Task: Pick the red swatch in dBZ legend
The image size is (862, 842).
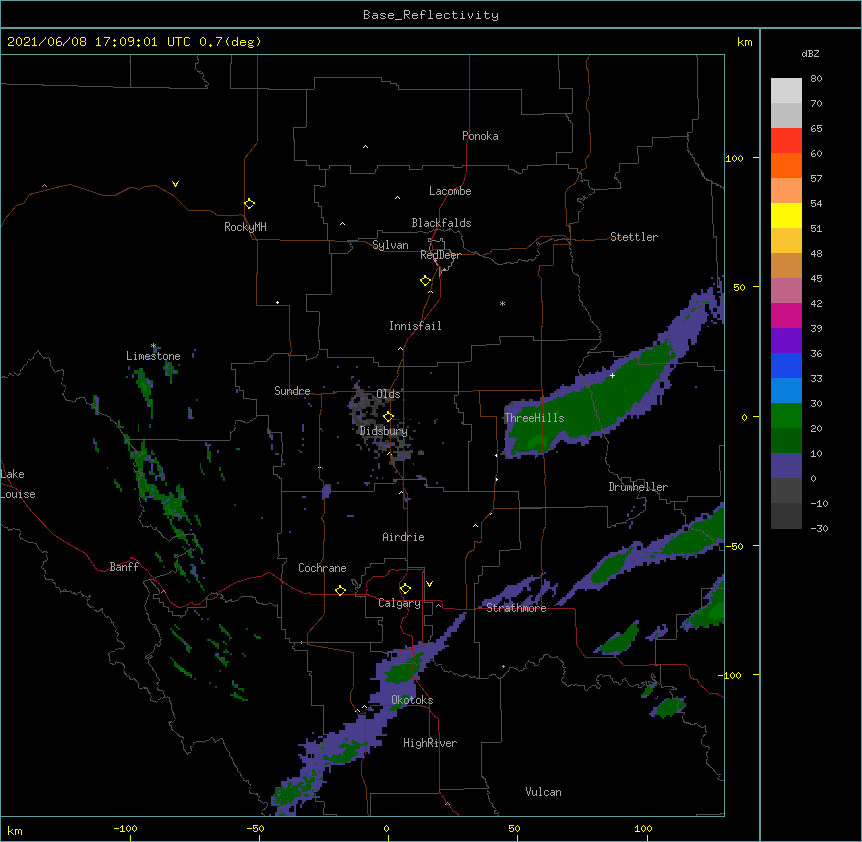Action: 786,141
